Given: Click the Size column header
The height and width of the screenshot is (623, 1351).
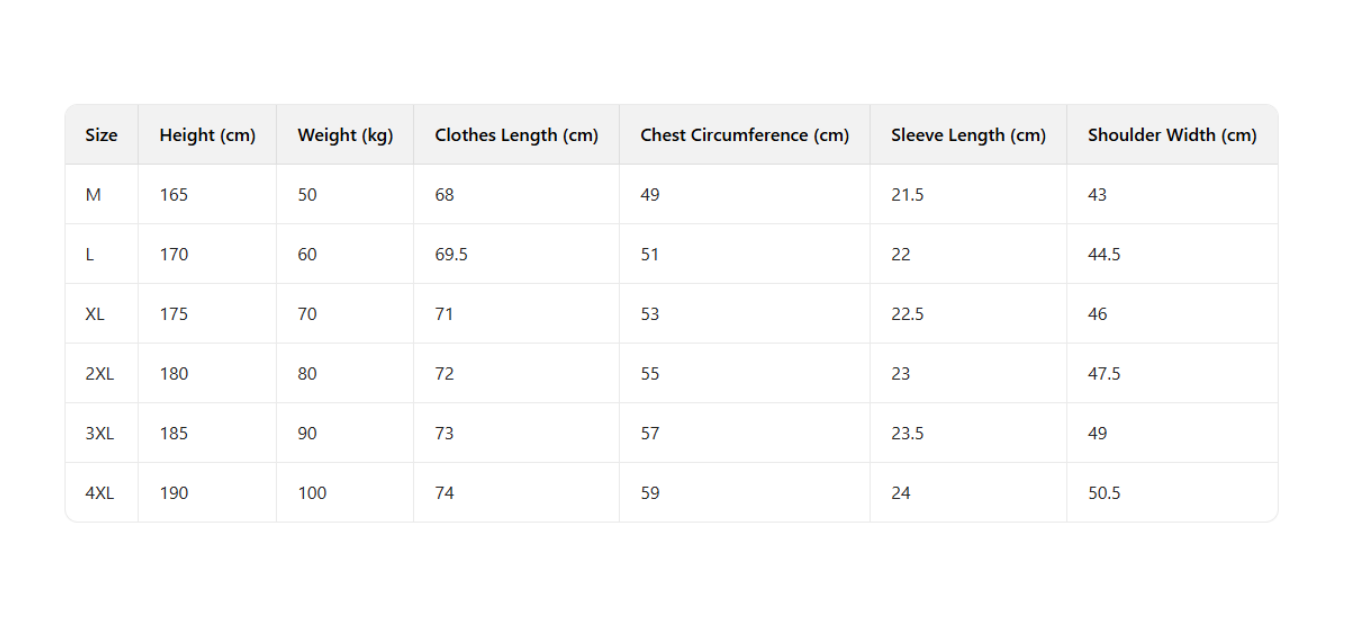Looking at the screenshot, I should click(x=101, y=135).
